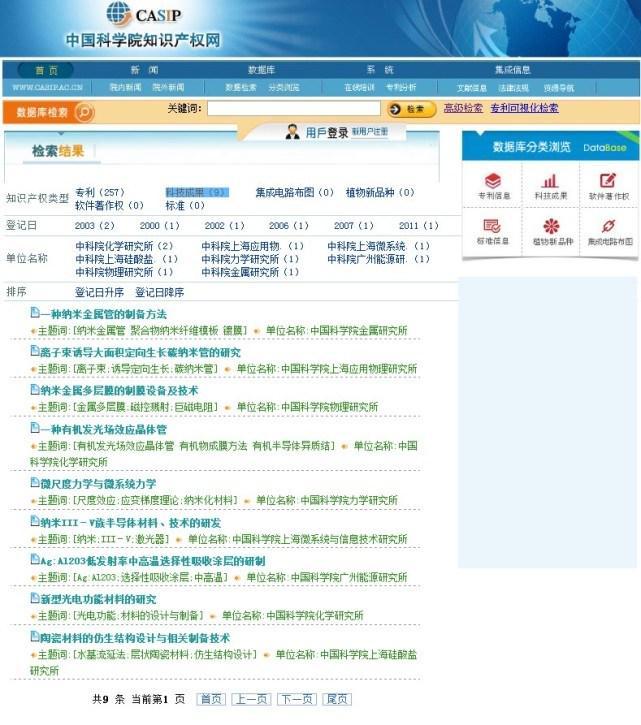Click the CASIP globe logo
This screenshot has width=641, height=725.
pyautogui.click(x=119, y=12)
